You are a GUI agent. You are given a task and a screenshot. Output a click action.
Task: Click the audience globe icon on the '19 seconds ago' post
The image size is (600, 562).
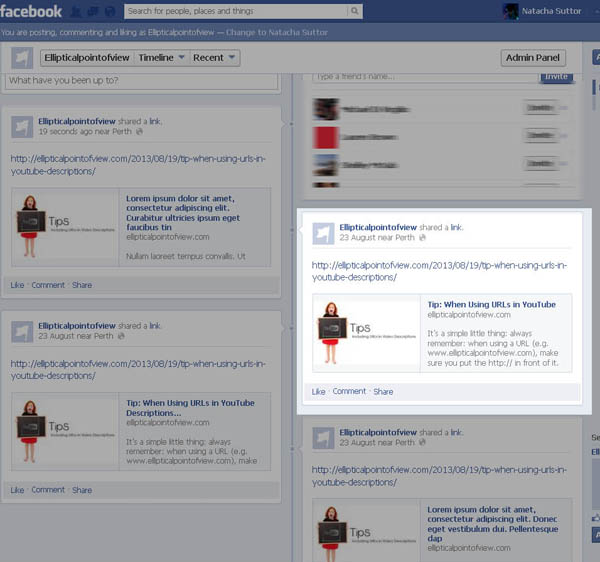139,131
